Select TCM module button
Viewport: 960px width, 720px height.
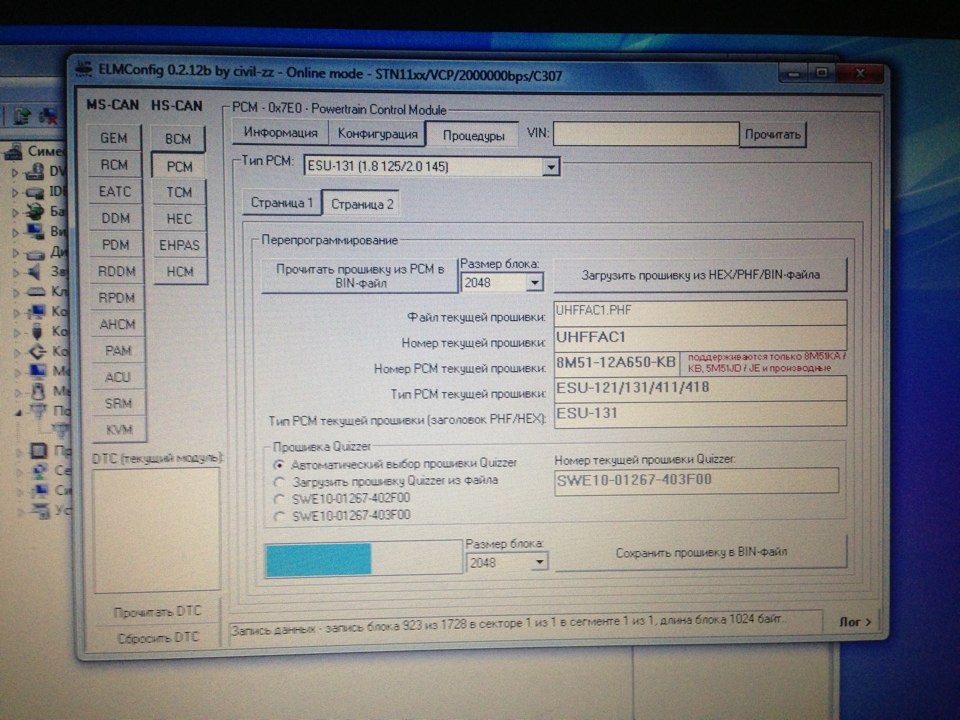(179, 192)
